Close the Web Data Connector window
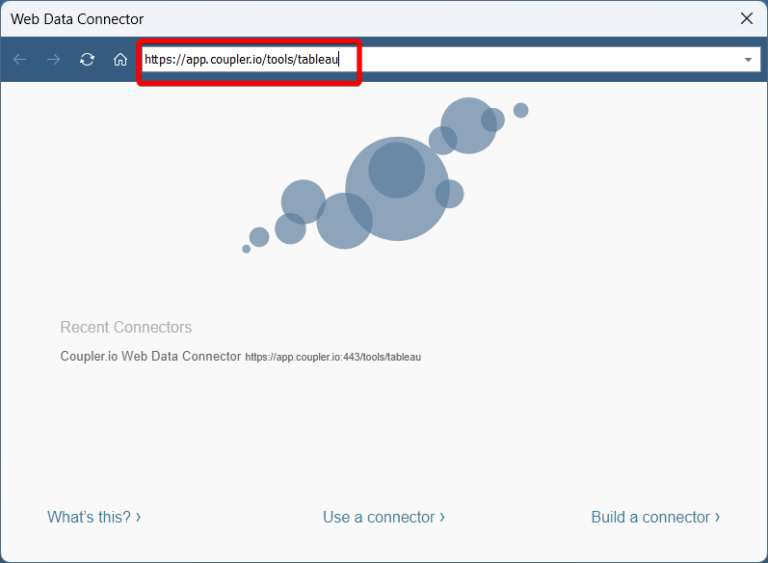This screenshot has height=563, width=768. (x=746, y=18)
